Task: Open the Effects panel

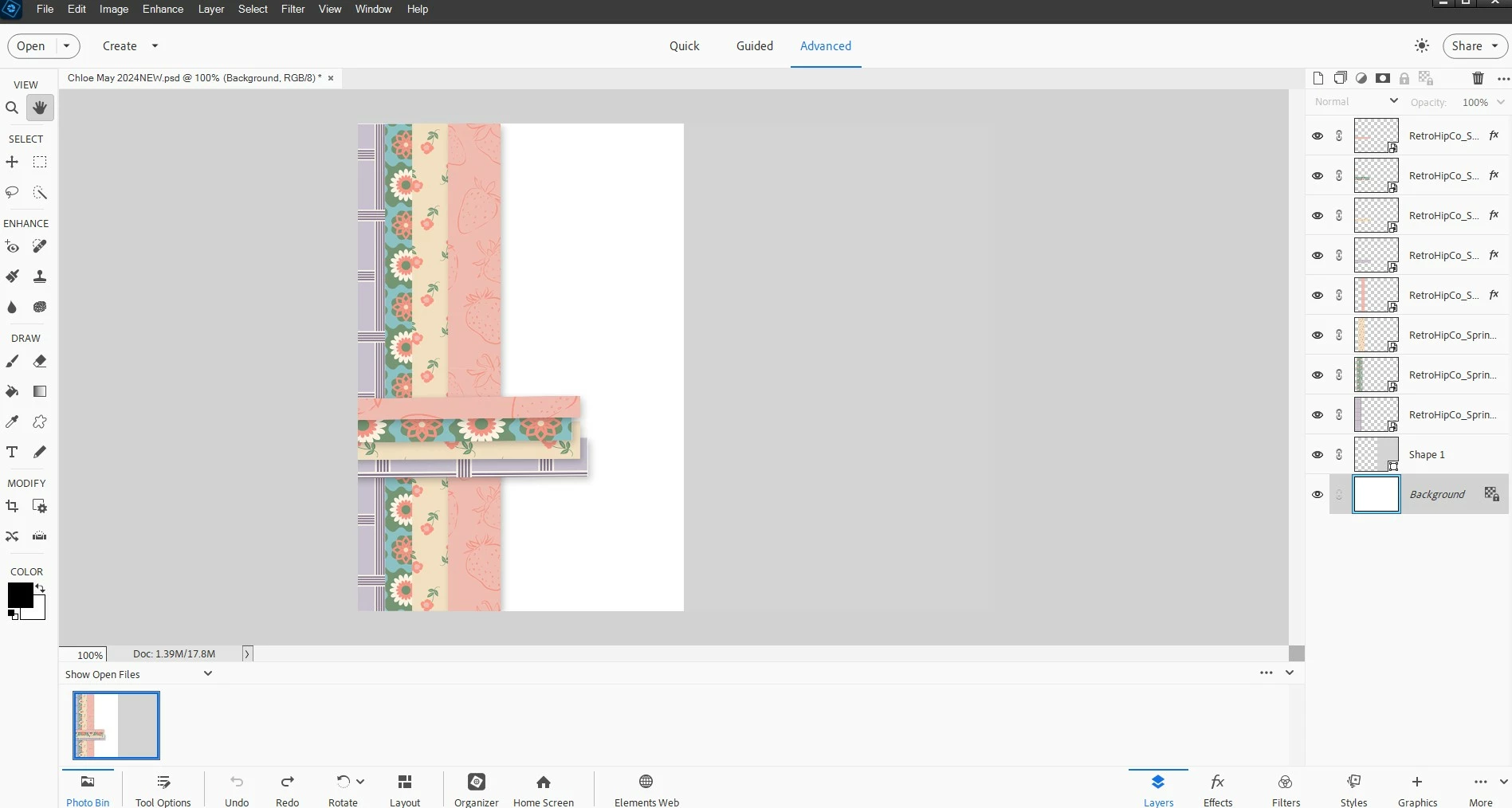Action: coord(1218,790)
